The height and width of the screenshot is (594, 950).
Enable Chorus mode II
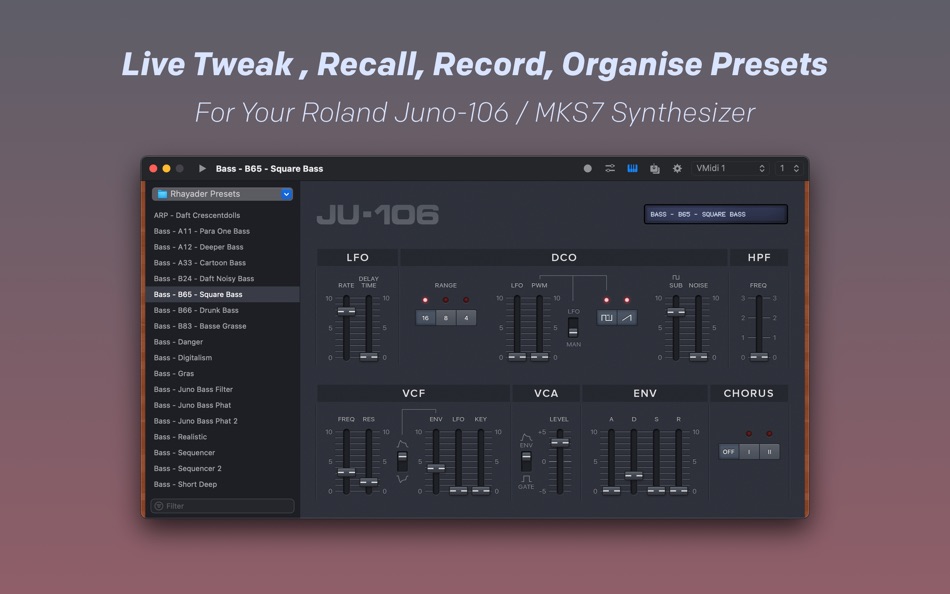(x=768, y=451)
